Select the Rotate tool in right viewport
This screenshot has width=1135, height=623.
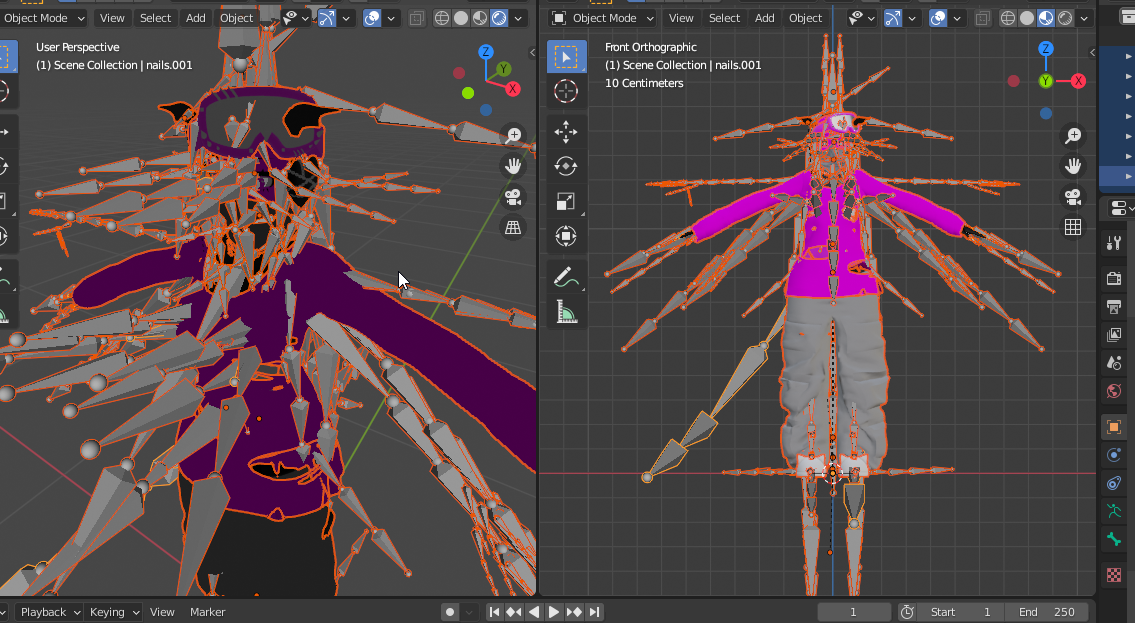565,166
